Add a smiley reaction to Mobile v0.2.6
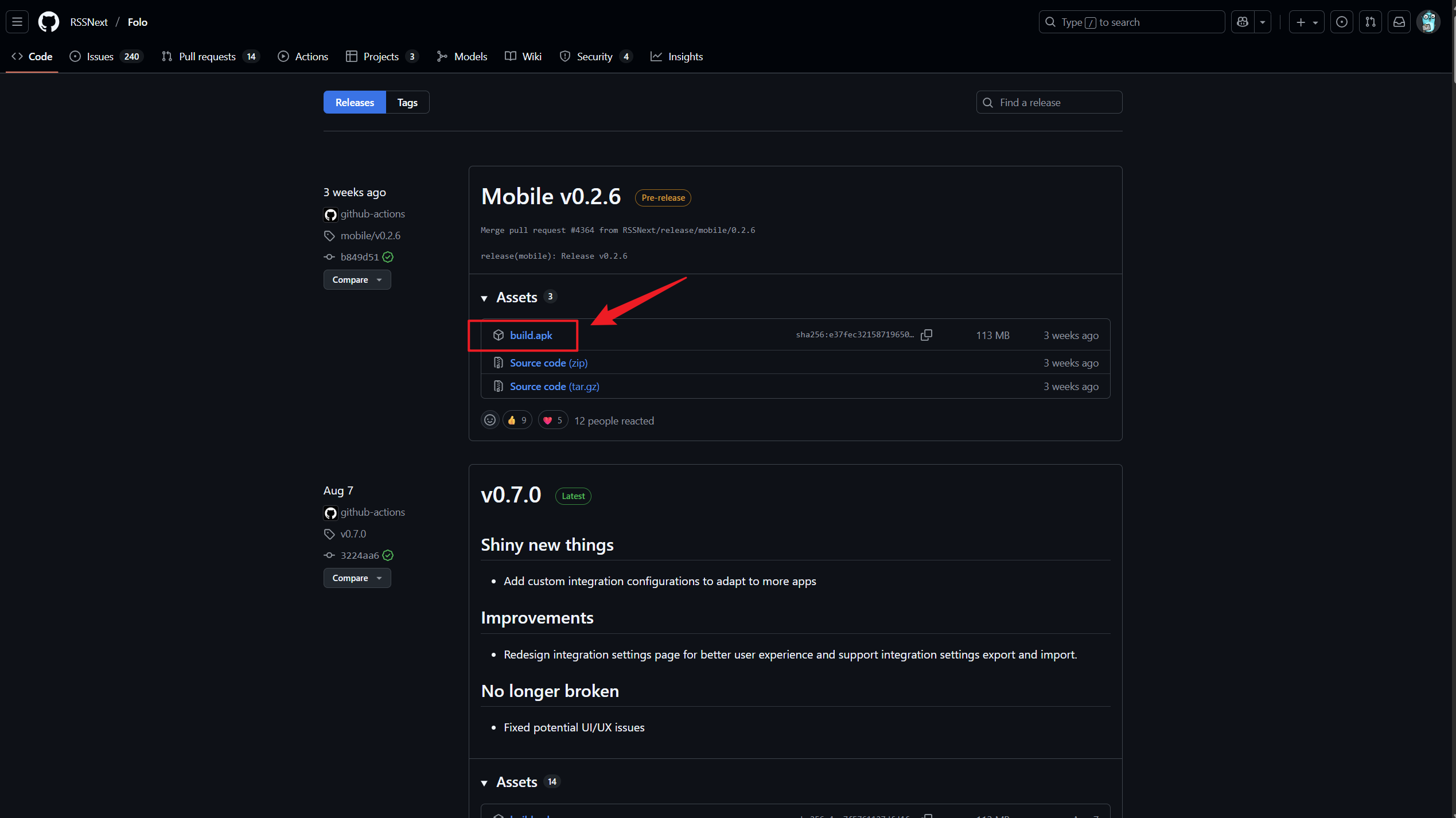 [490, 420]
